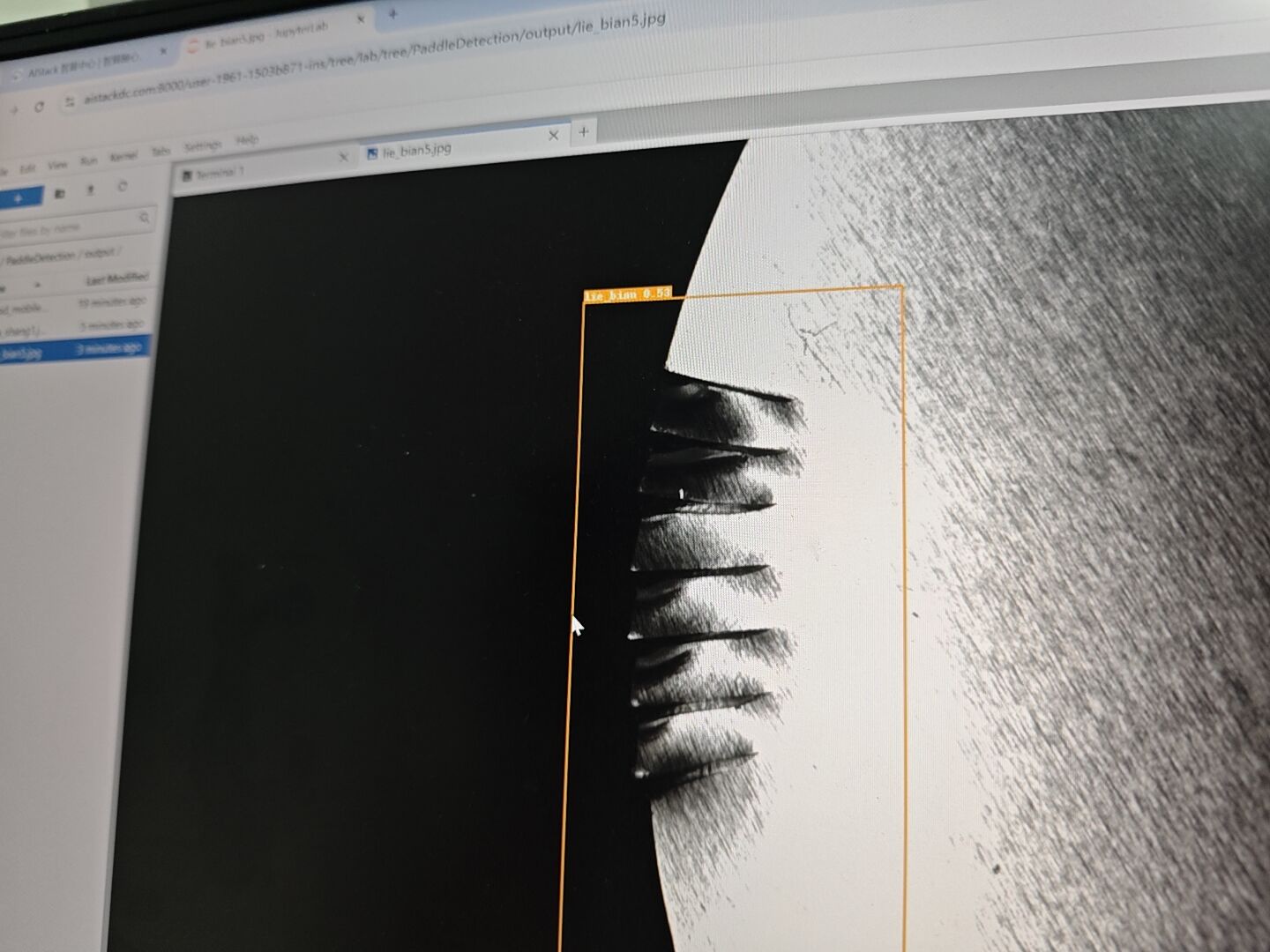Open a new browser tab
The width and height of the screenshot is (1270, 952).
(x=393, y=13)
